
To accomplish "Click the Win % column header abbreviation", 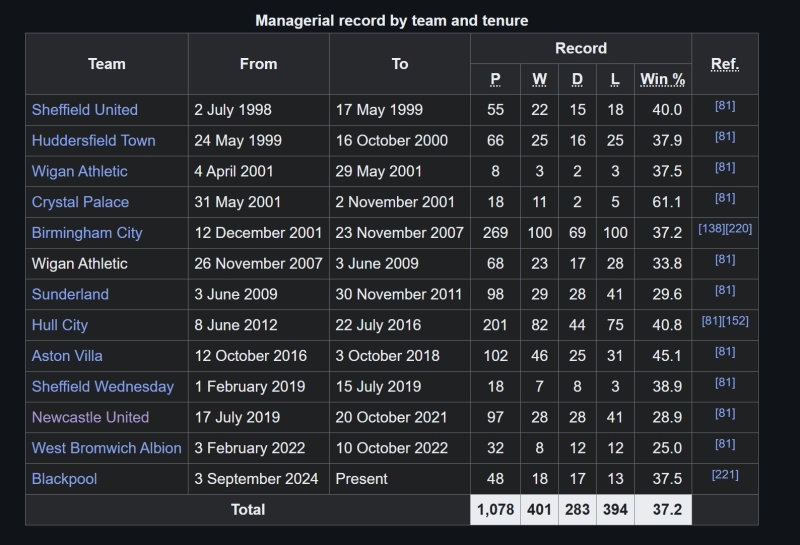I will [x=662, y=79].
